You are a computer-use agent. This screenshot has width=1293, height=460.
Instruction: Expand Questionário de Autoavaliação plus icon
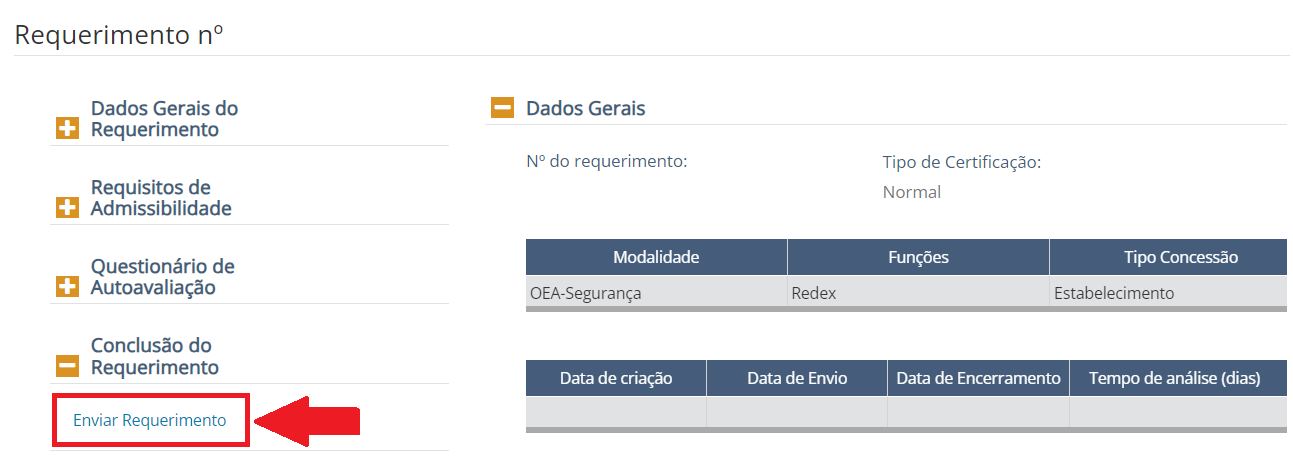[x=67, y=287]
